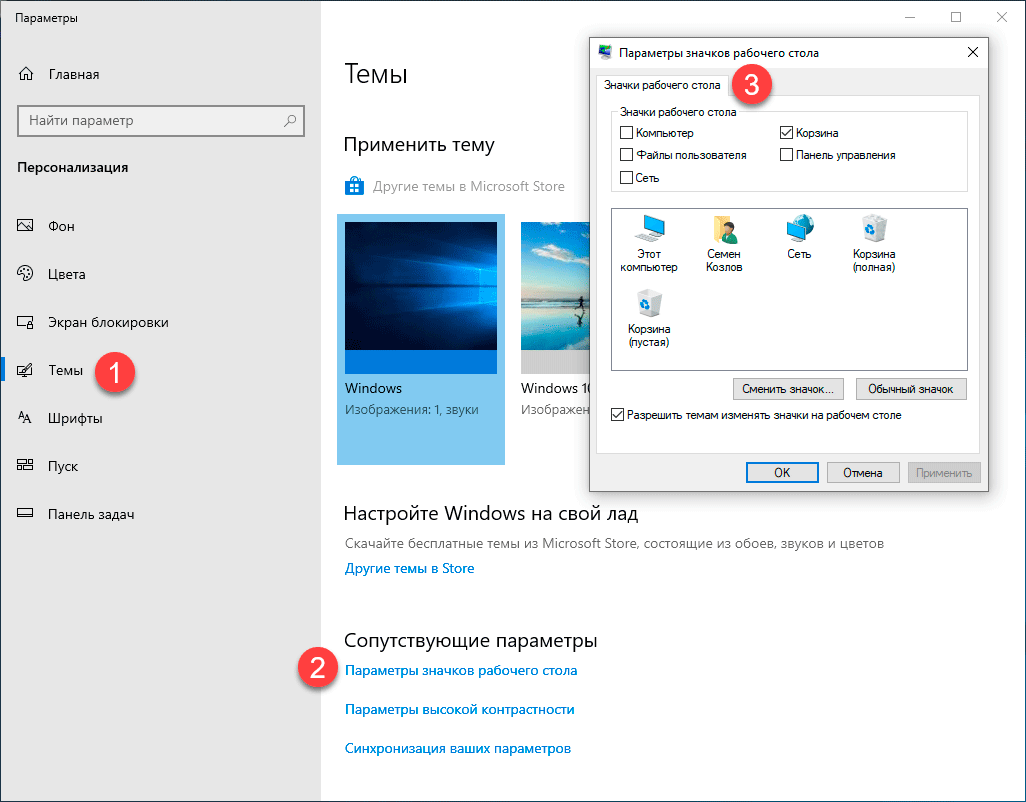Viewport: 1026px width, 802px height.
Task: Click the Фон picture icon in sidebar
Action: pyautogui.click(x=25, y=226)
